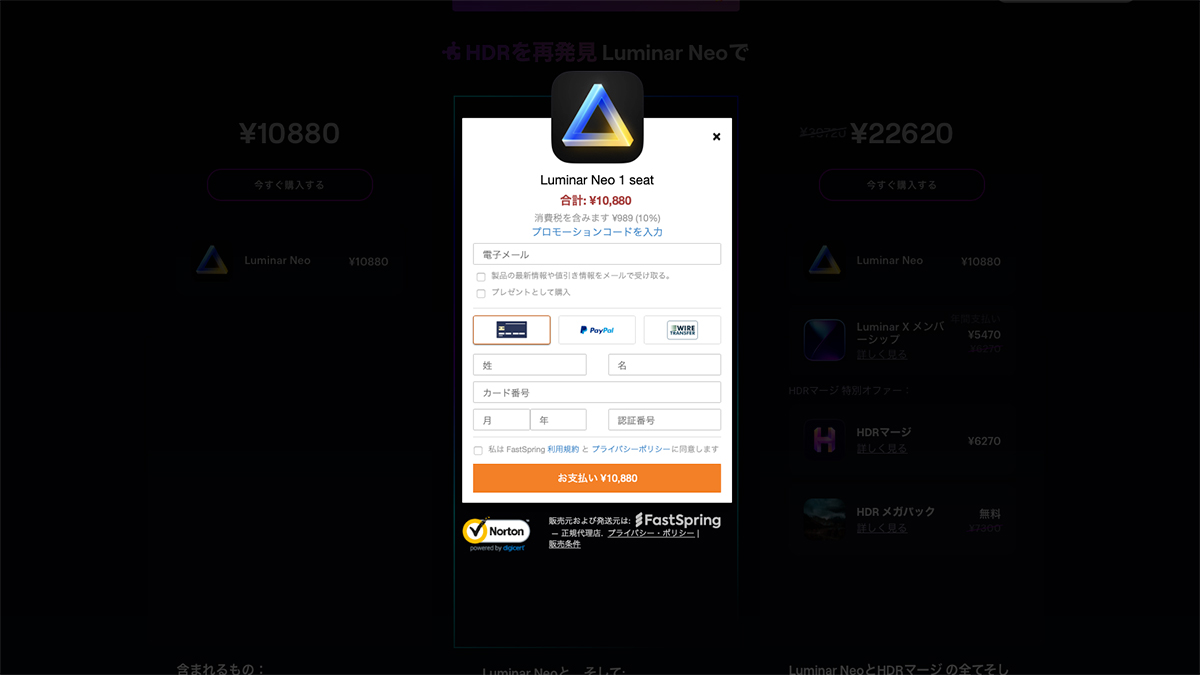Click the Norton secured badge
The image size is (1200, 675).
coord(496,533)
